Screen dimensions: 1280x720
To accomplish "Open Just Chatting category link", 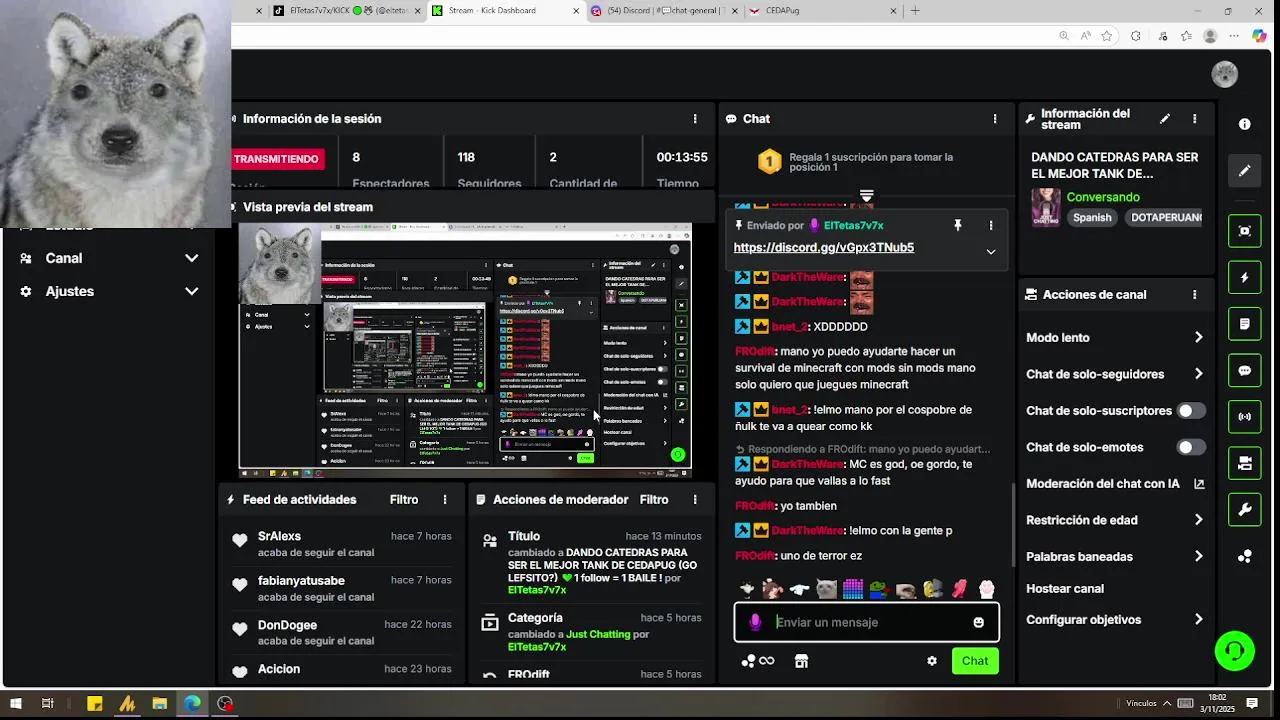I will pos(598,634).
